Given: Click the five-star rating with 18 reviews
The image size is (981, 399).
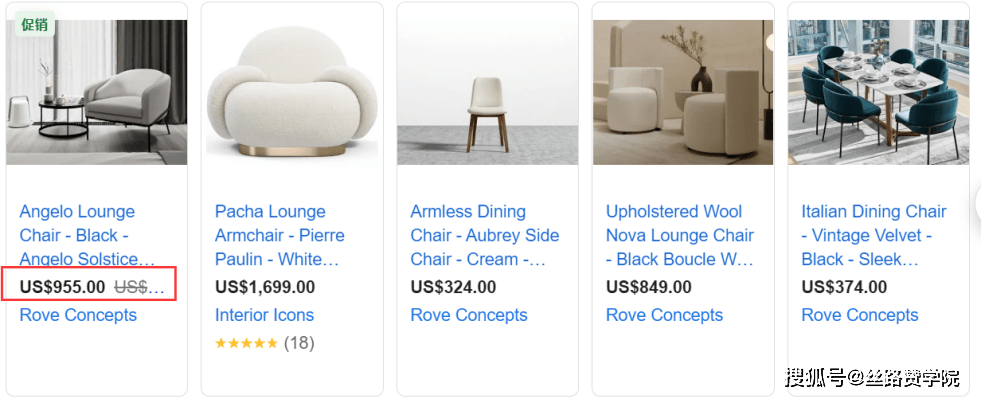Looking at the screenshot, I should [265, 343].
